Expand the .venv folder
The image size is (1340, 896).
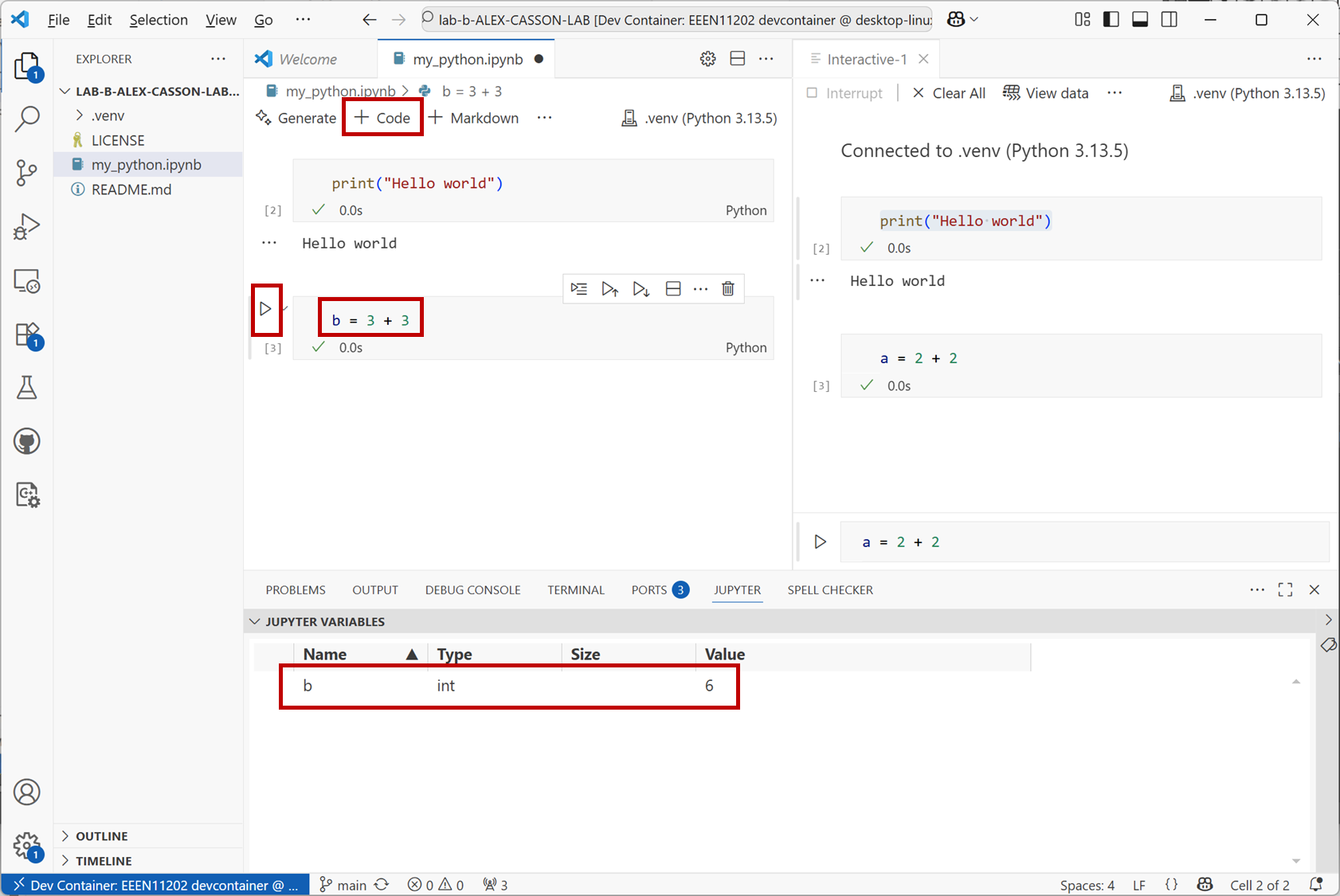pyautogui.click(x=80, y=115)
